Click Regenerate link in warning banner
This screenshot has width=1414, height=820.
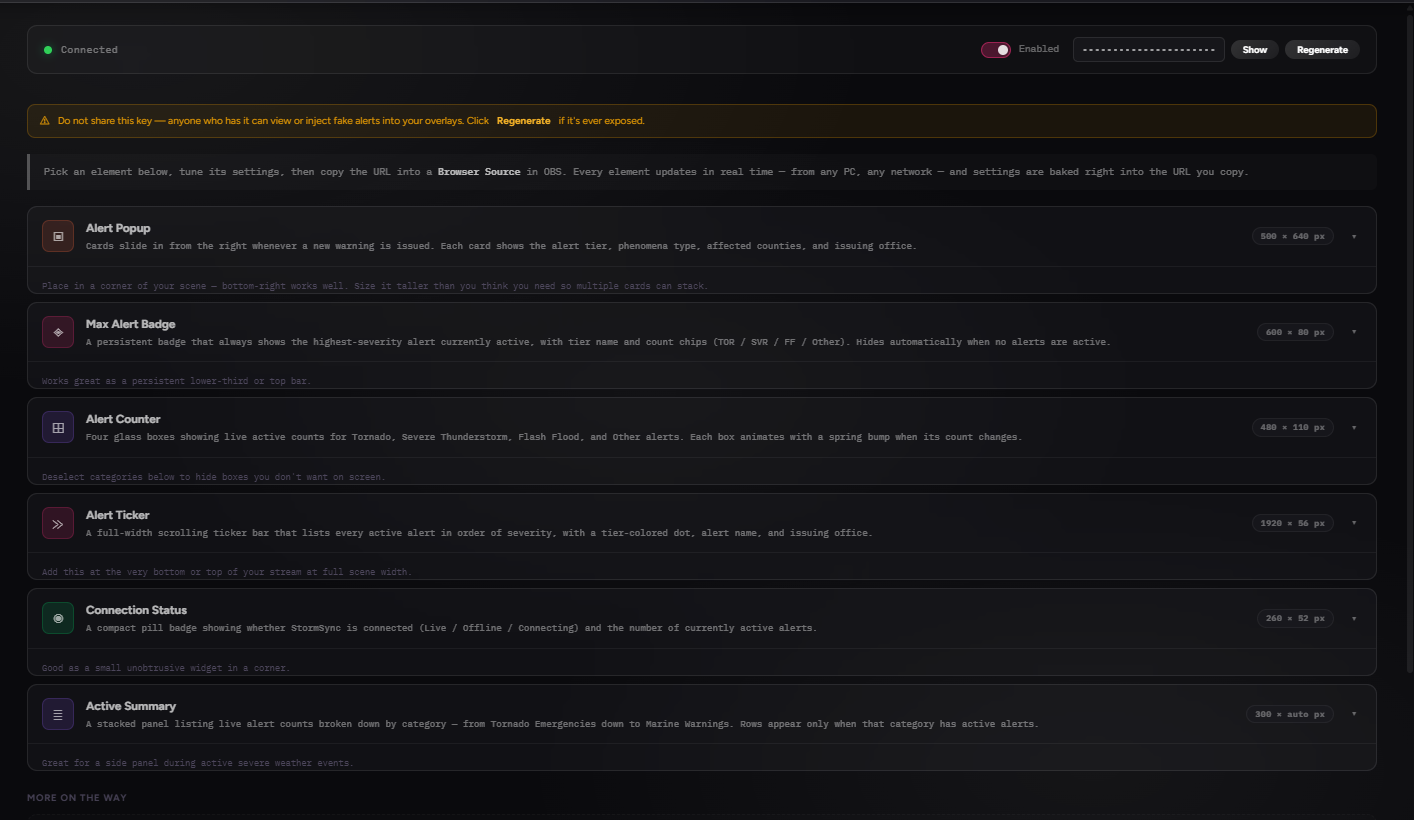click(523, 121)
